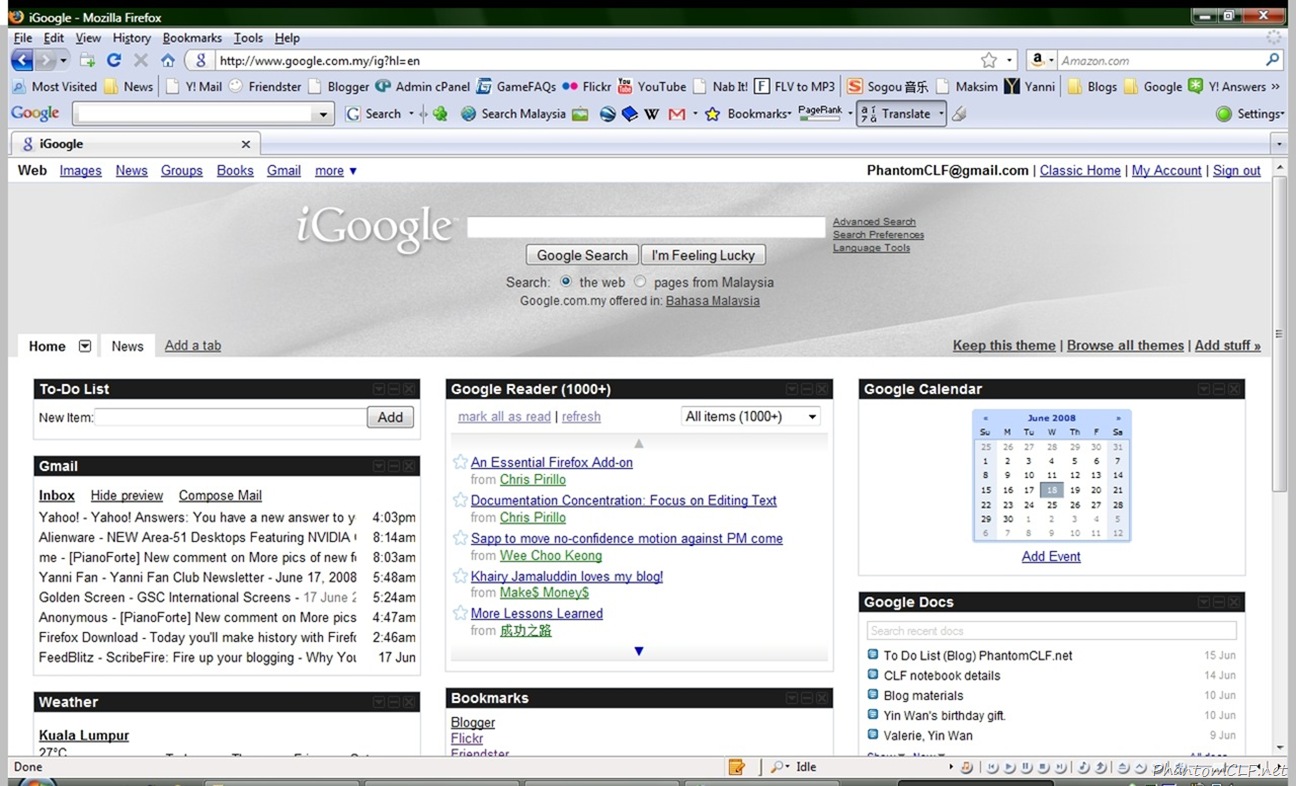
Task: Star the Khairy Jamaluddin reader item
Action: [460, 576]
